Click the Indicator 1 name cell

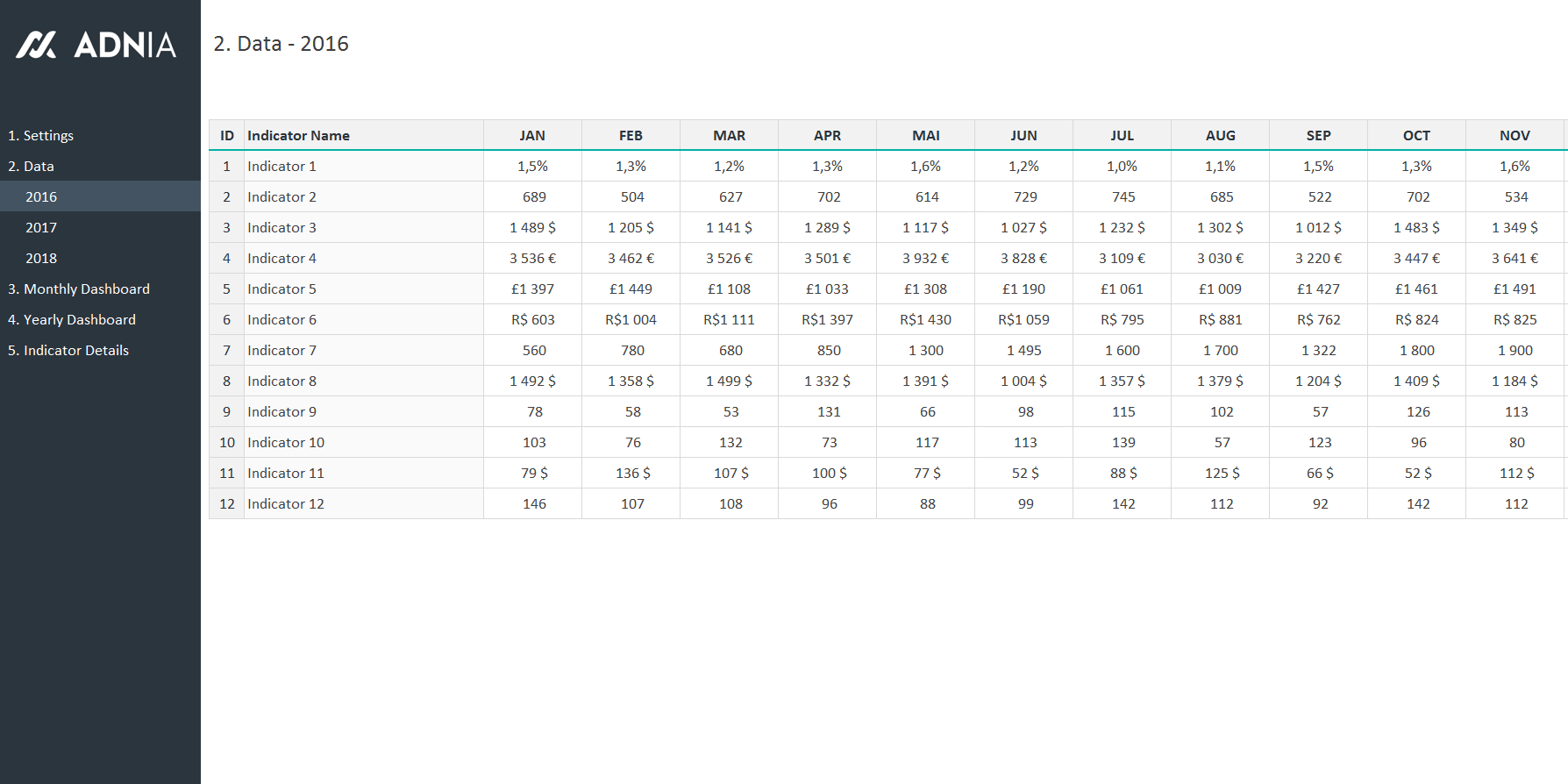(x=282, y=166)
